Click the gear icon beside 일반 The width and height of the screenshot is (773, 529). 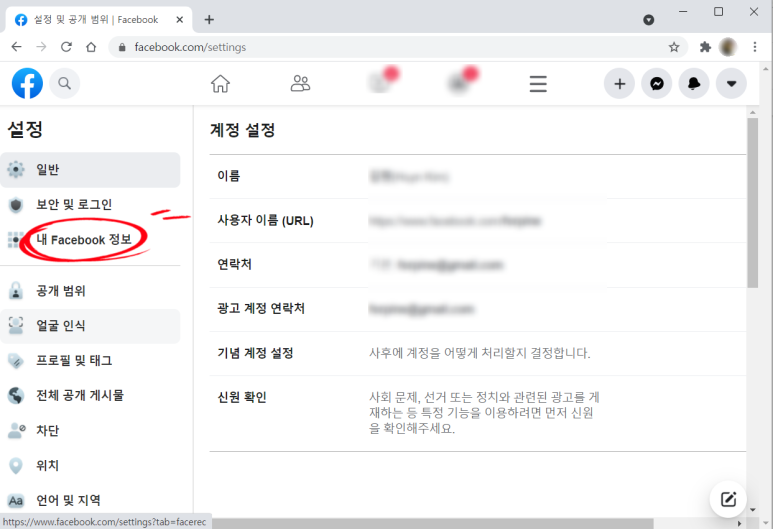coord(16,170)
